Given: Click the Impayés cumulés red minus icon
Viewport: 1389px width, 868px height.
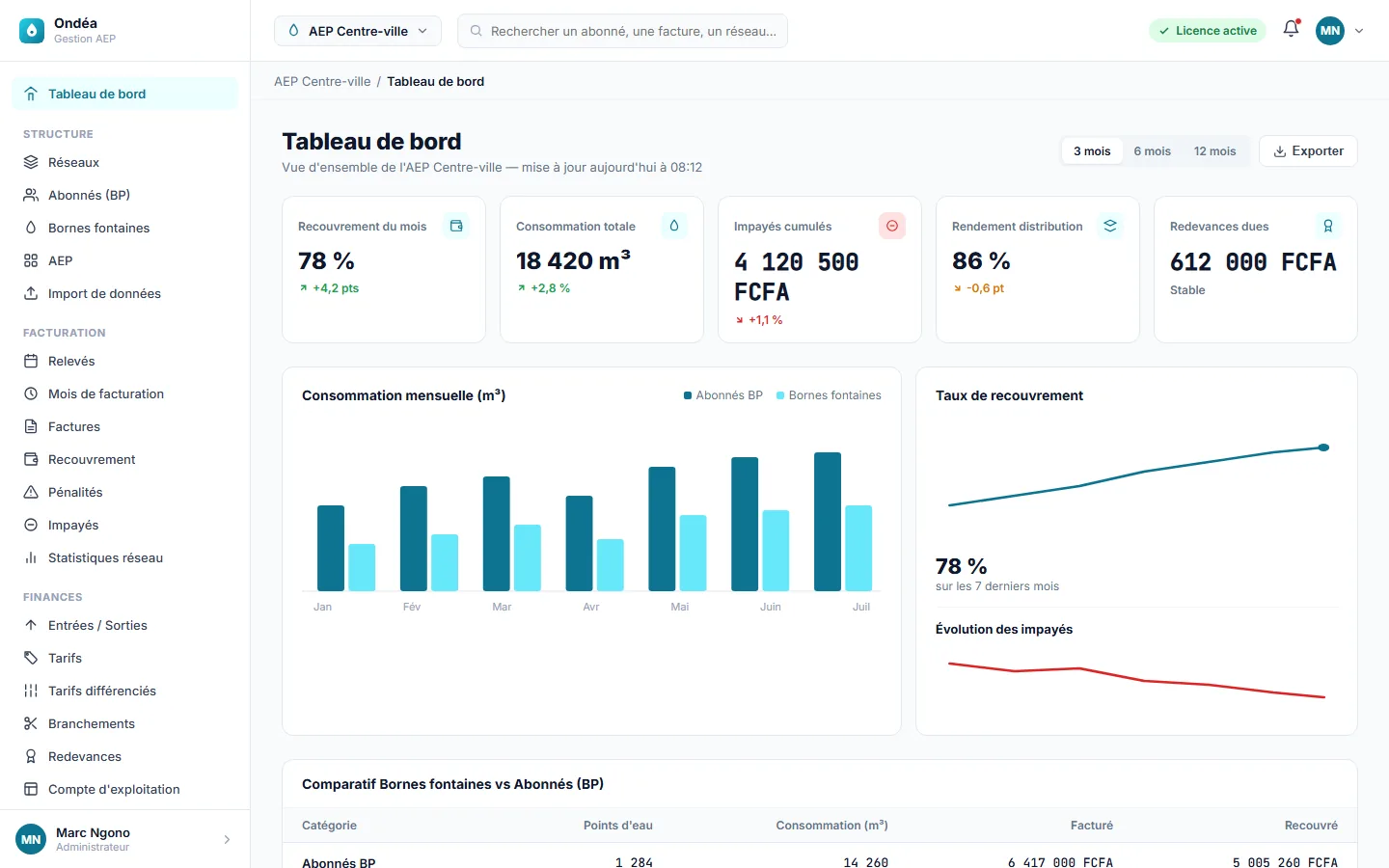Looking at the screenshot, I should 892,226.
